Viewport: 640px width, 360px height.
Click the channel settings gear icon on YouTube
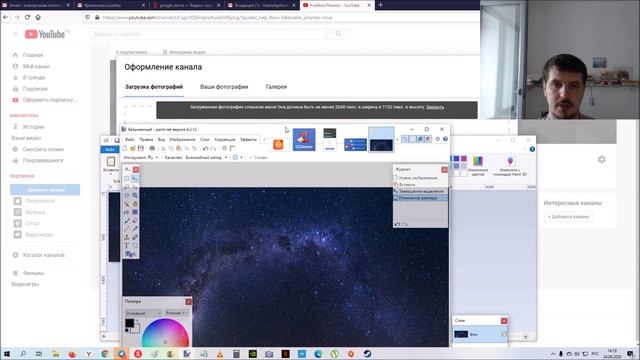[602, 160]
